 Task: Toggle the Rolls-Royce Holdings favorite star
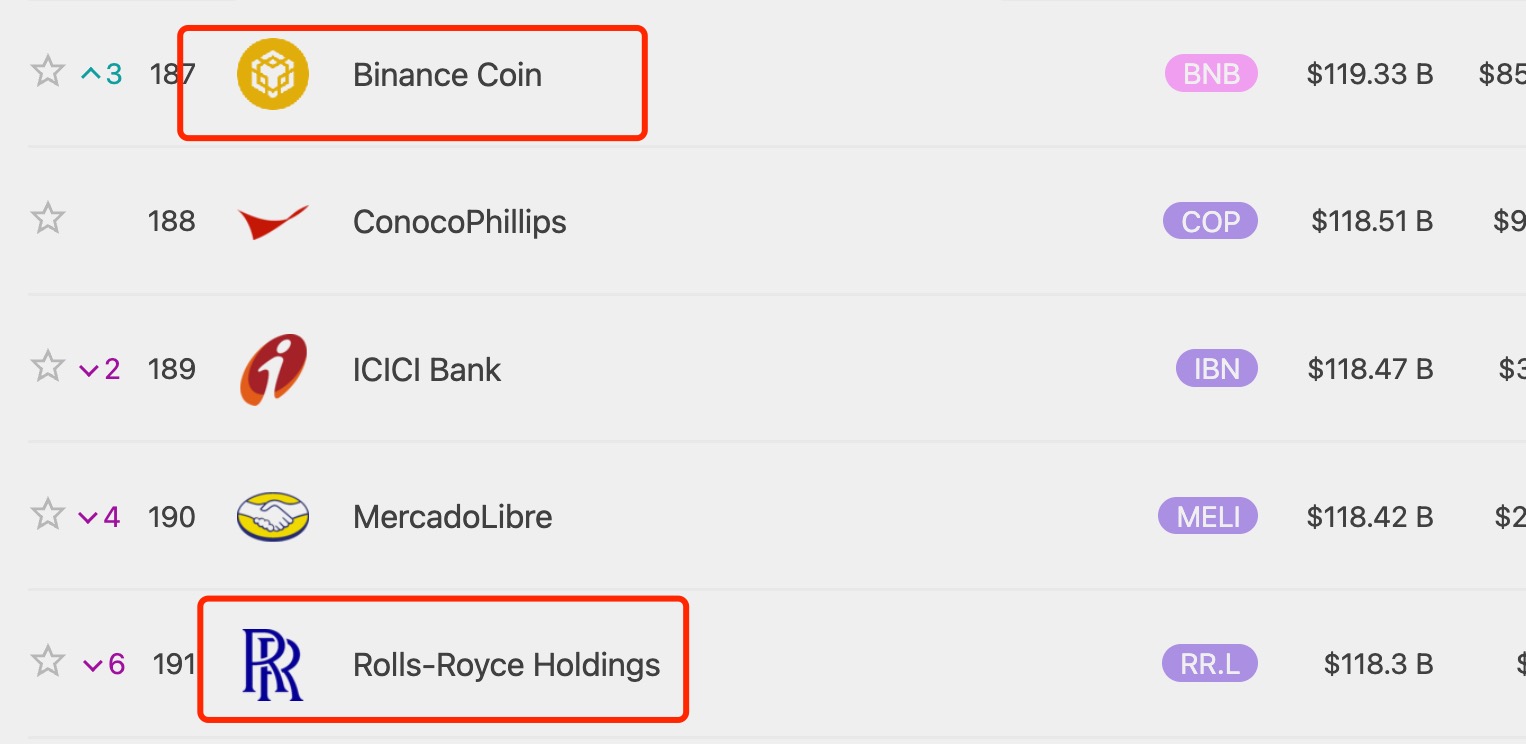click(x=47, y=661)
